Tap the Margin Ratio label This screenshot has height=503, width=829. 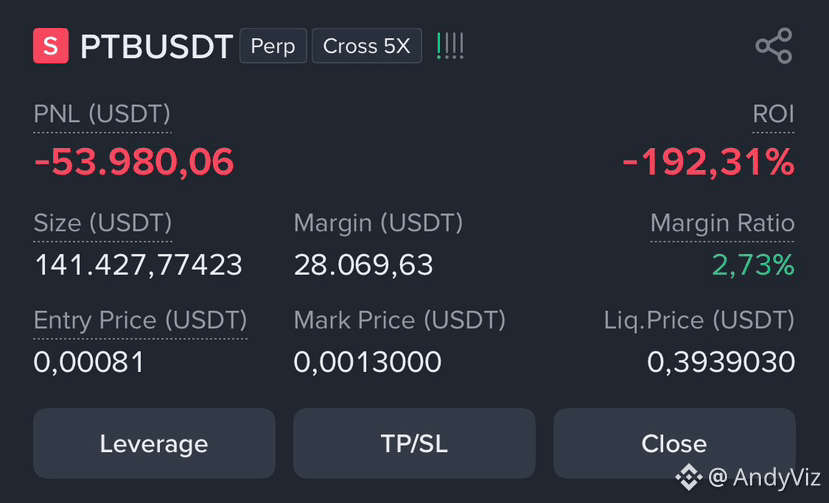pos(722,223)
